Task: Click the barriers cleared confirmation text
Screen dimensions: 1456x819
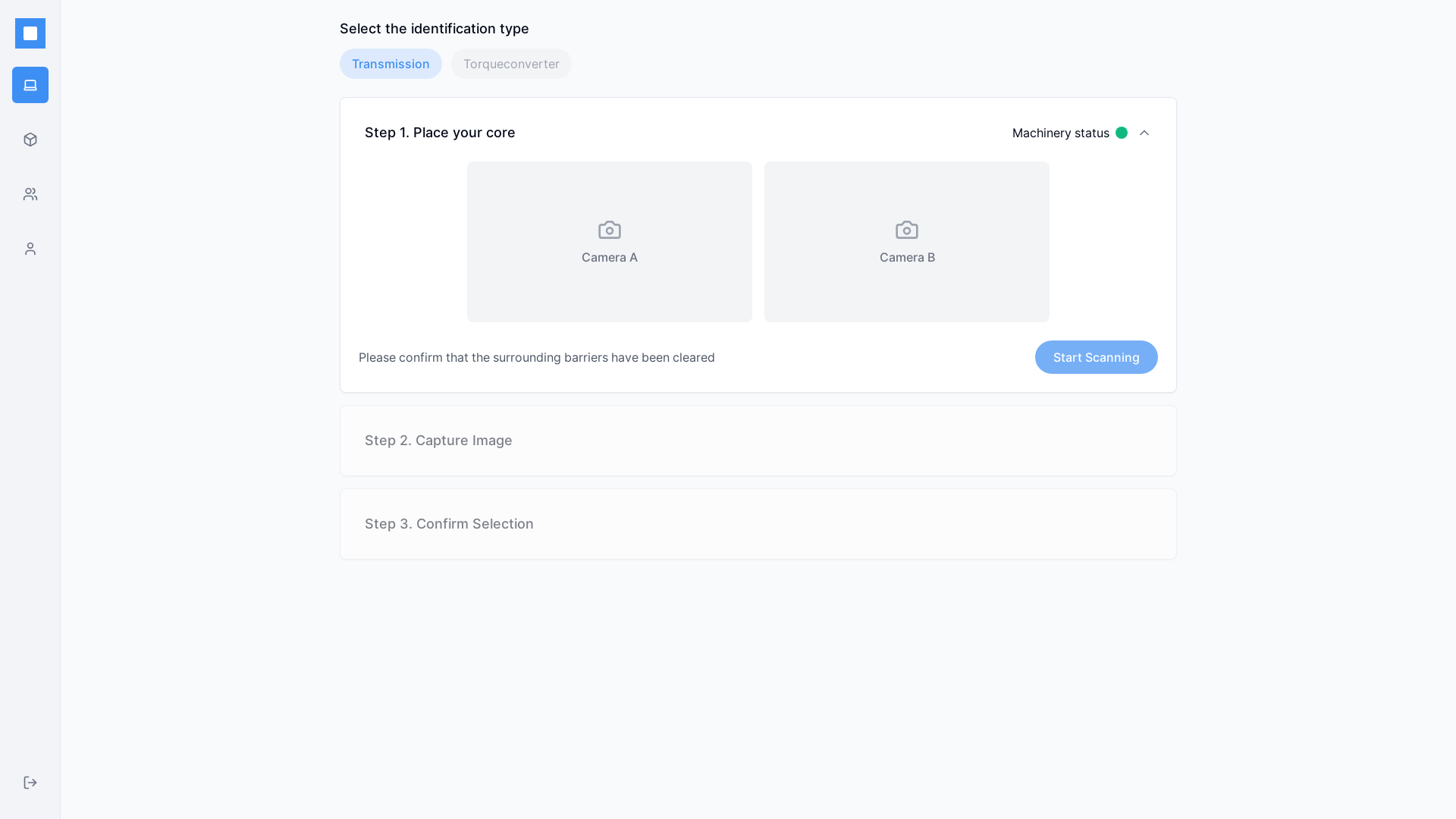Action: pos(536,357)
